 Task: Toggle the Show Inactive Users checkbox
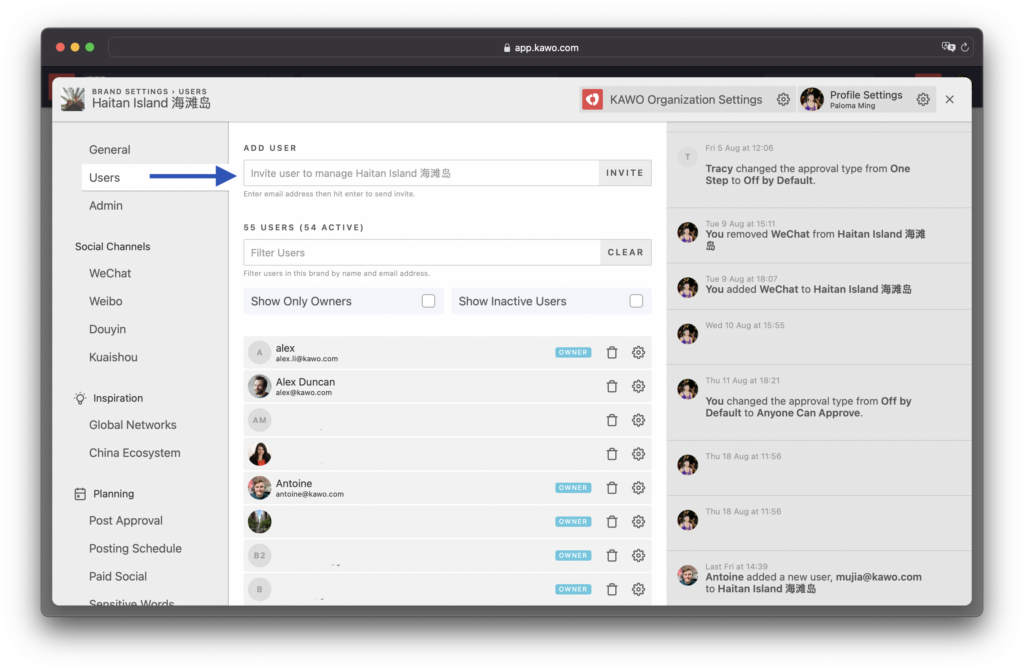point(636,301)
